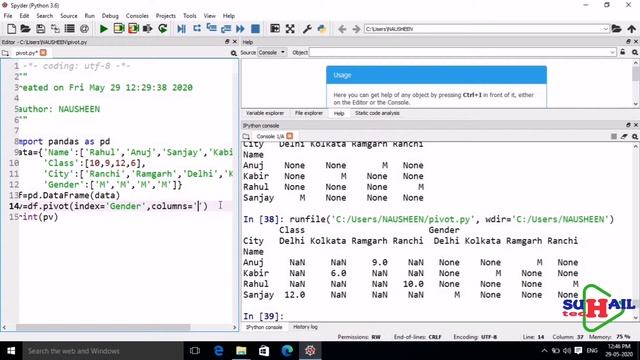
Task: Open the Edit menu
Action: pyautogui.click(x=24, y=16)
